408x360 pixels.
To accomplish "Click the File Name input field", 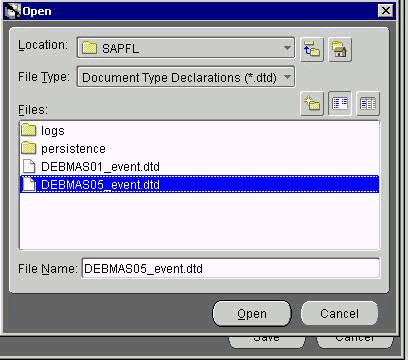I will pyautogui.click(x=230, y=268).
